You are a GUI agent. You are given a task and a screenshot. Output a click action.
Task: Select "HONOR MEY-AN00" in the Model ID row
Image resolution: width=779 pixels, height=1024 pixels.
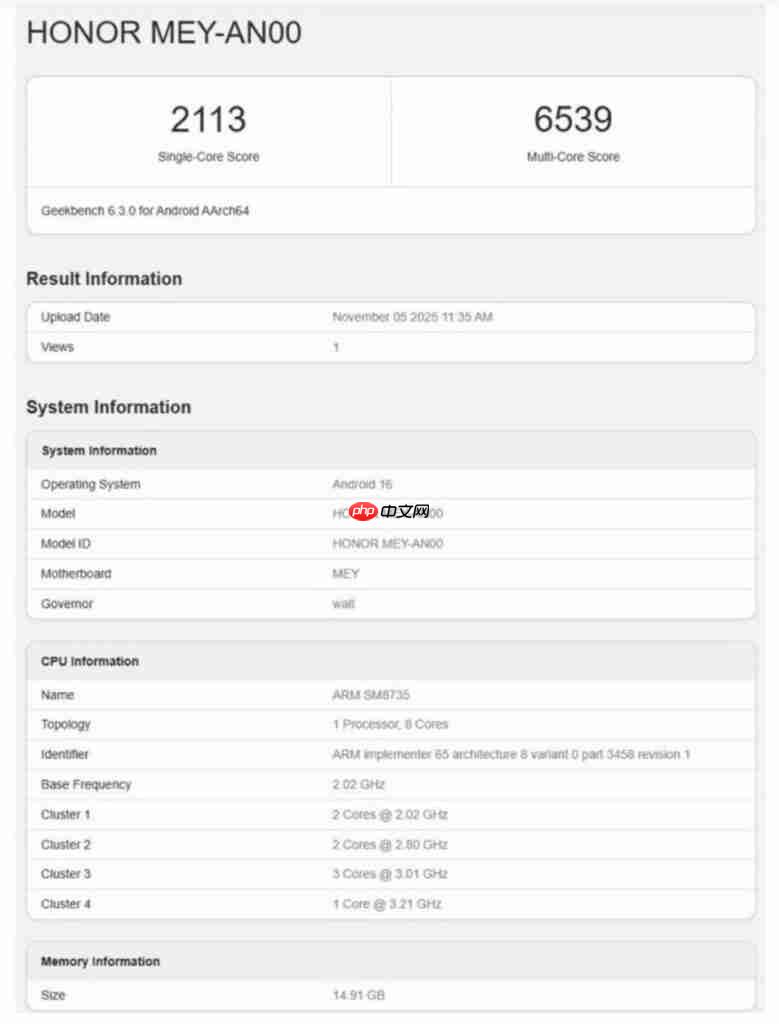point(387,544)
